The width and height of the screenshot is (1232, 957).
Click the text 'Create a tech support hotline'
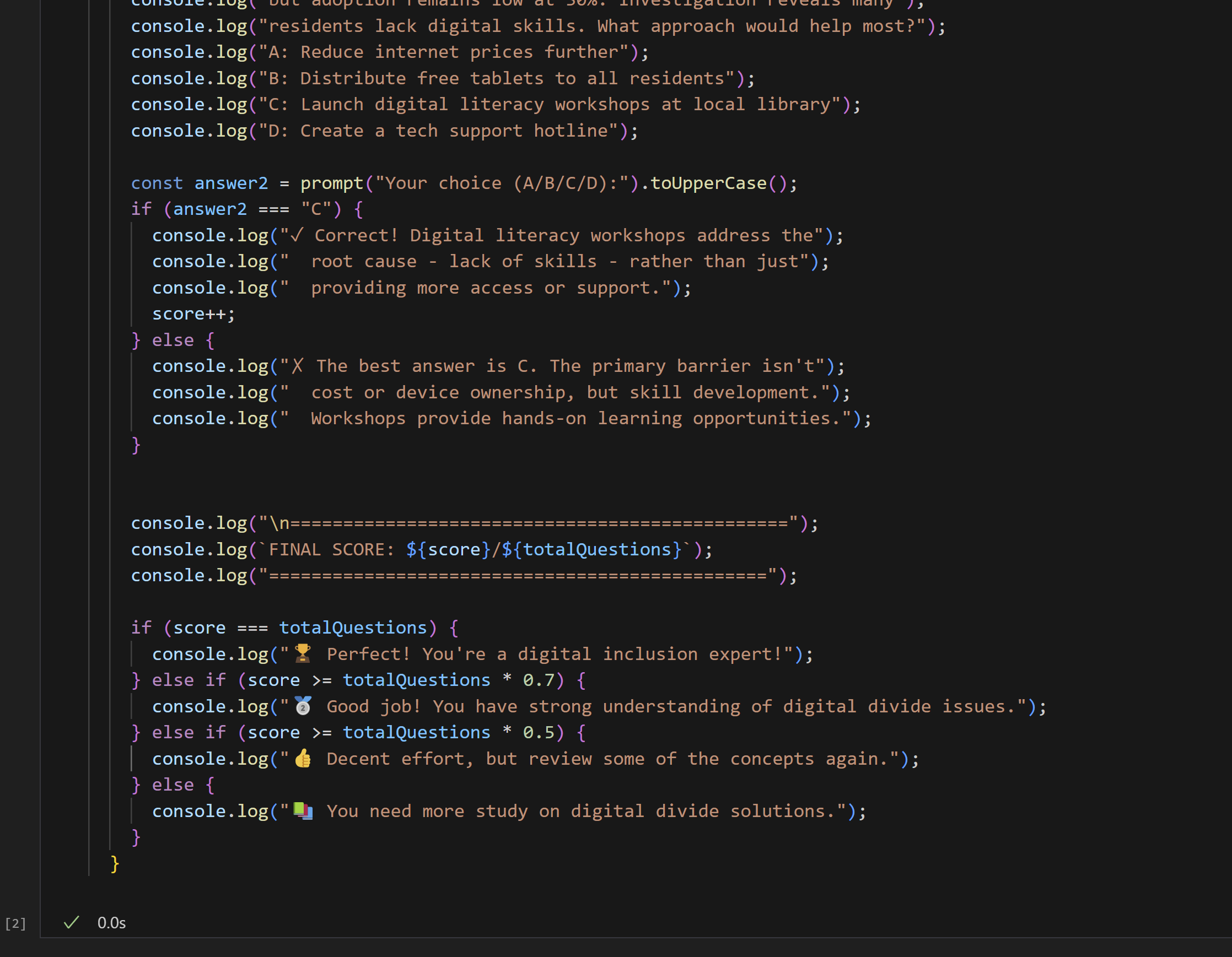[454, 131]
